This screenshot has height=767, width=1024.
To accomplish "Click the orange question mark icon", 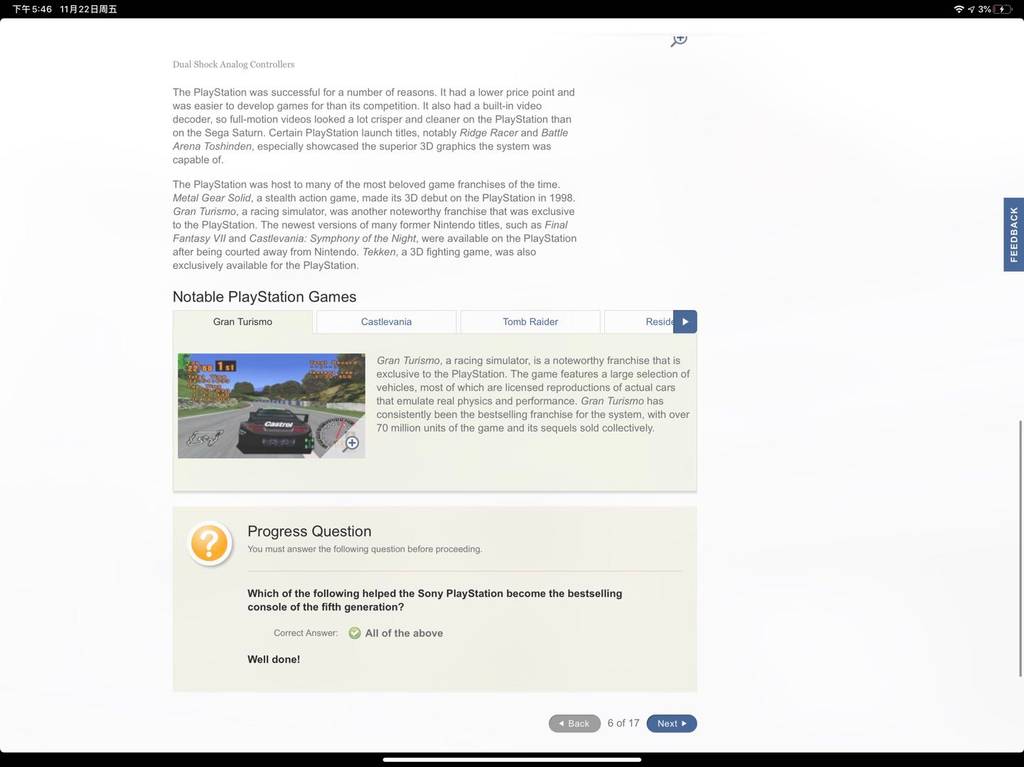I will pos(210,543).
